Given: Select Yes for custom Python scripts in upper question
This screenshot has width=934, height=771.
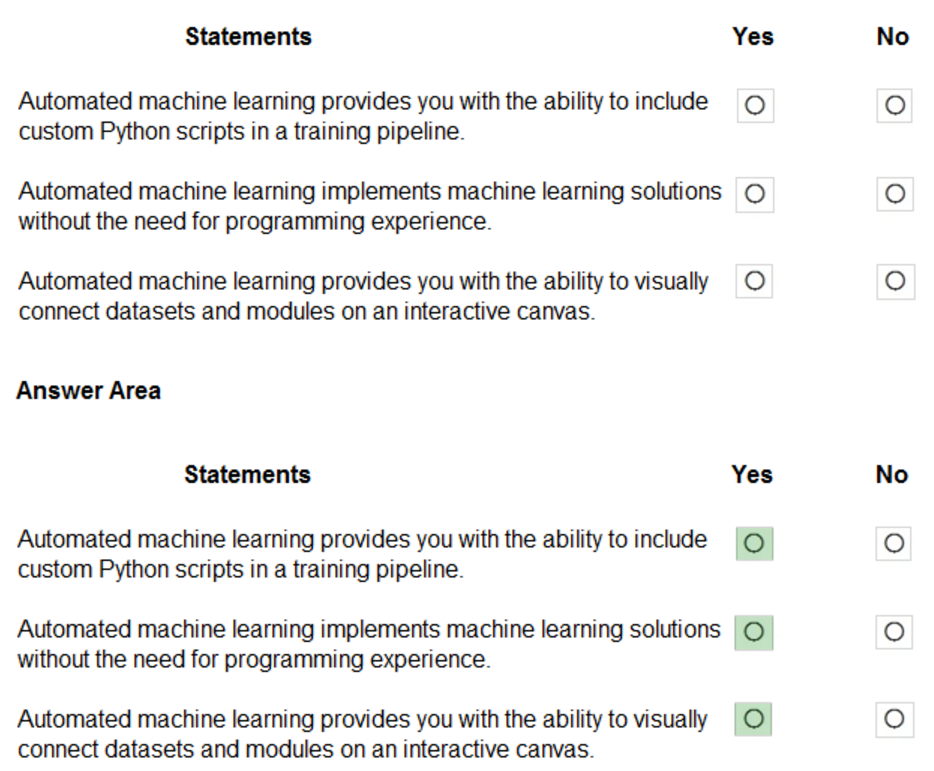Looking at the screenshot, I should coord(755,105).
